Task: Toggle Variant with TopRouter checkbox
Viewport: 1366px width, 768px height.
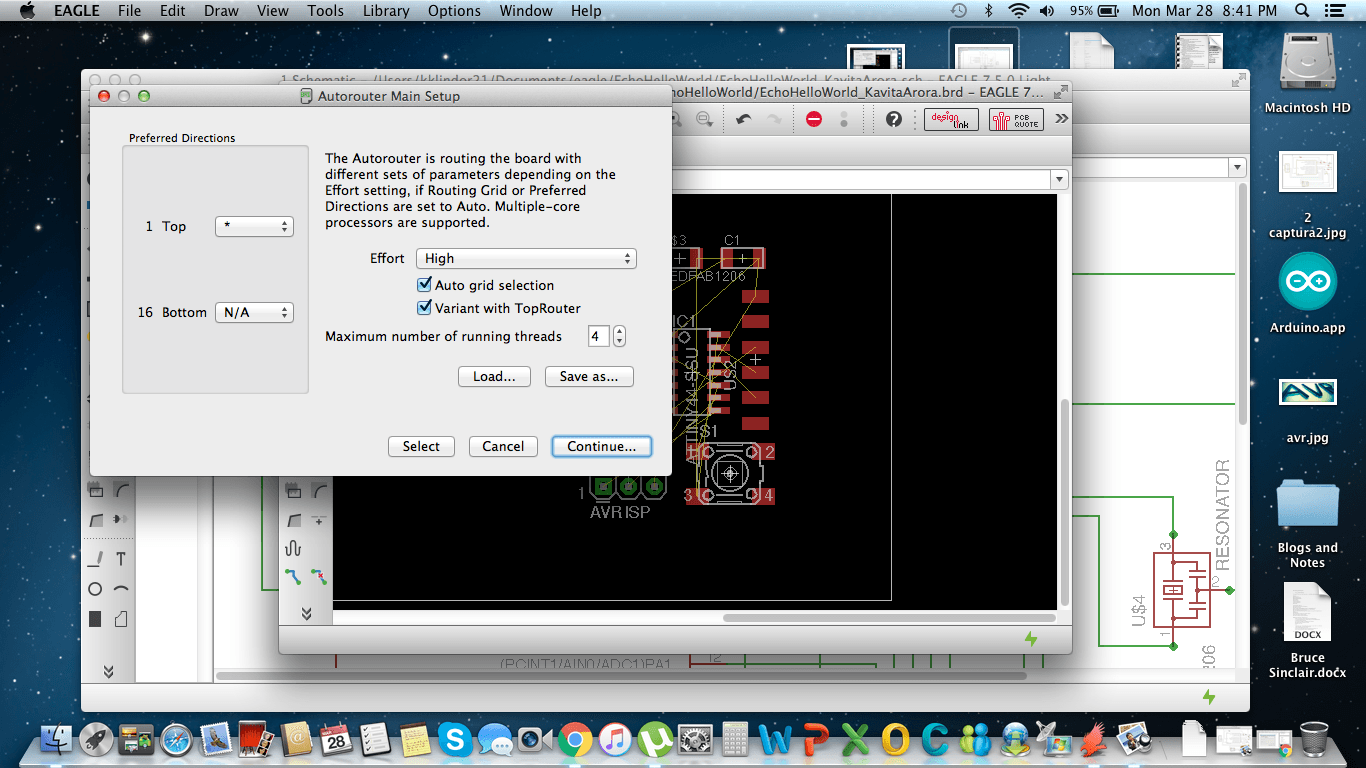Action: [424, 308]
